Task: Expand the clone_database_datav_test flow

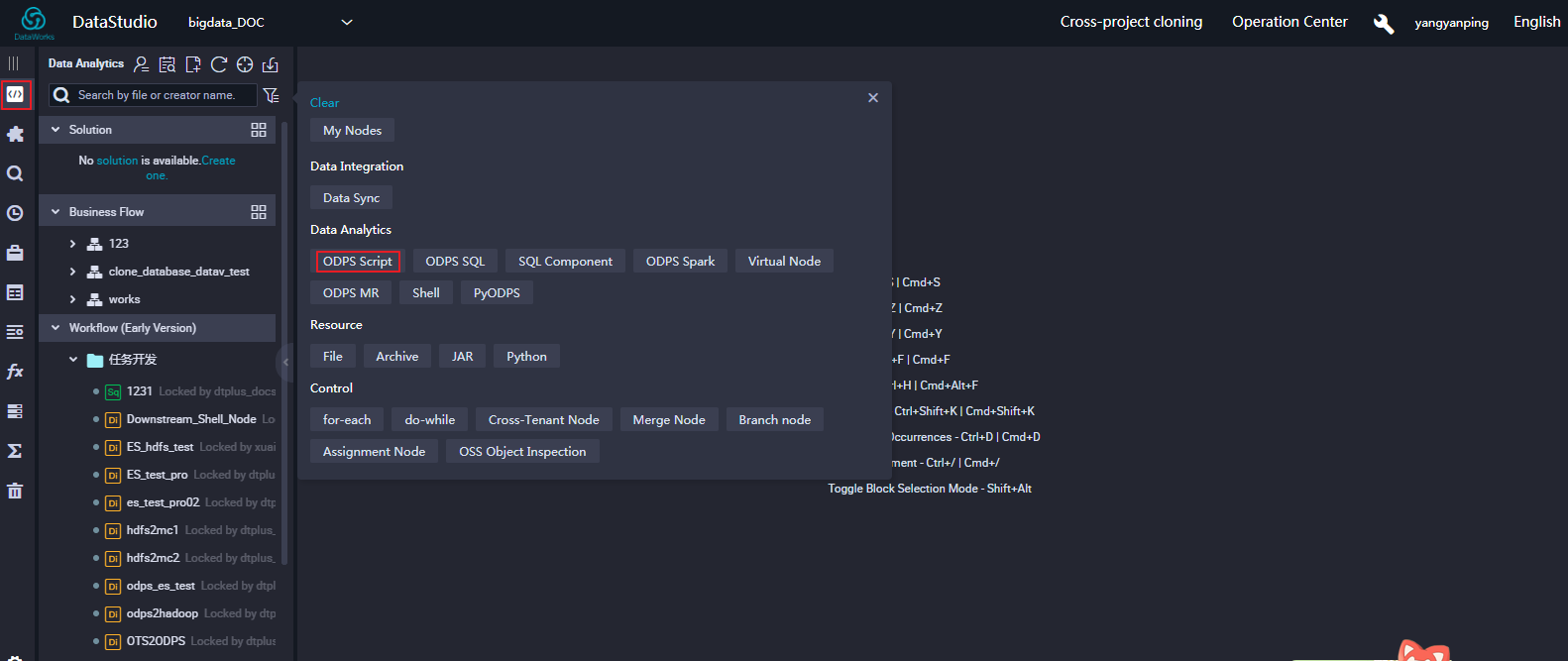Action: (72, 272)
